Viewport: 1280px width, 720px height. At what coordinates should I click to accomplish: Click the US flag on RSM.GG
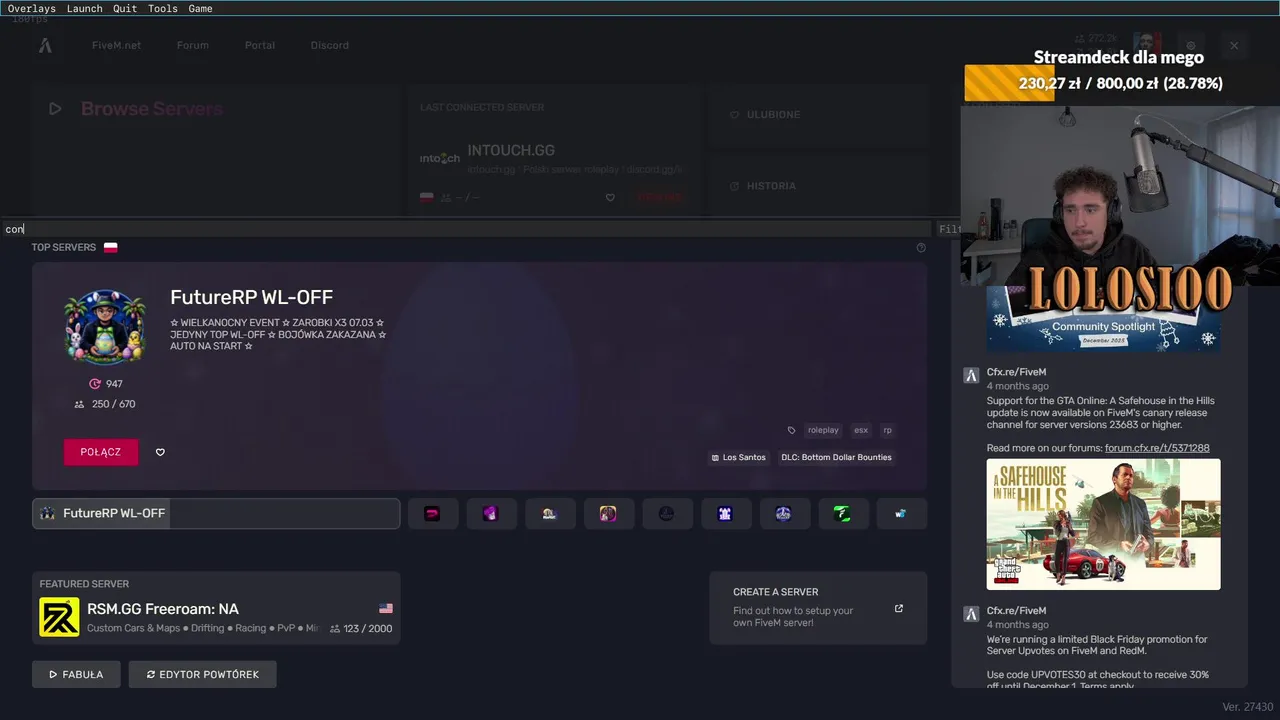click(386, 608)
